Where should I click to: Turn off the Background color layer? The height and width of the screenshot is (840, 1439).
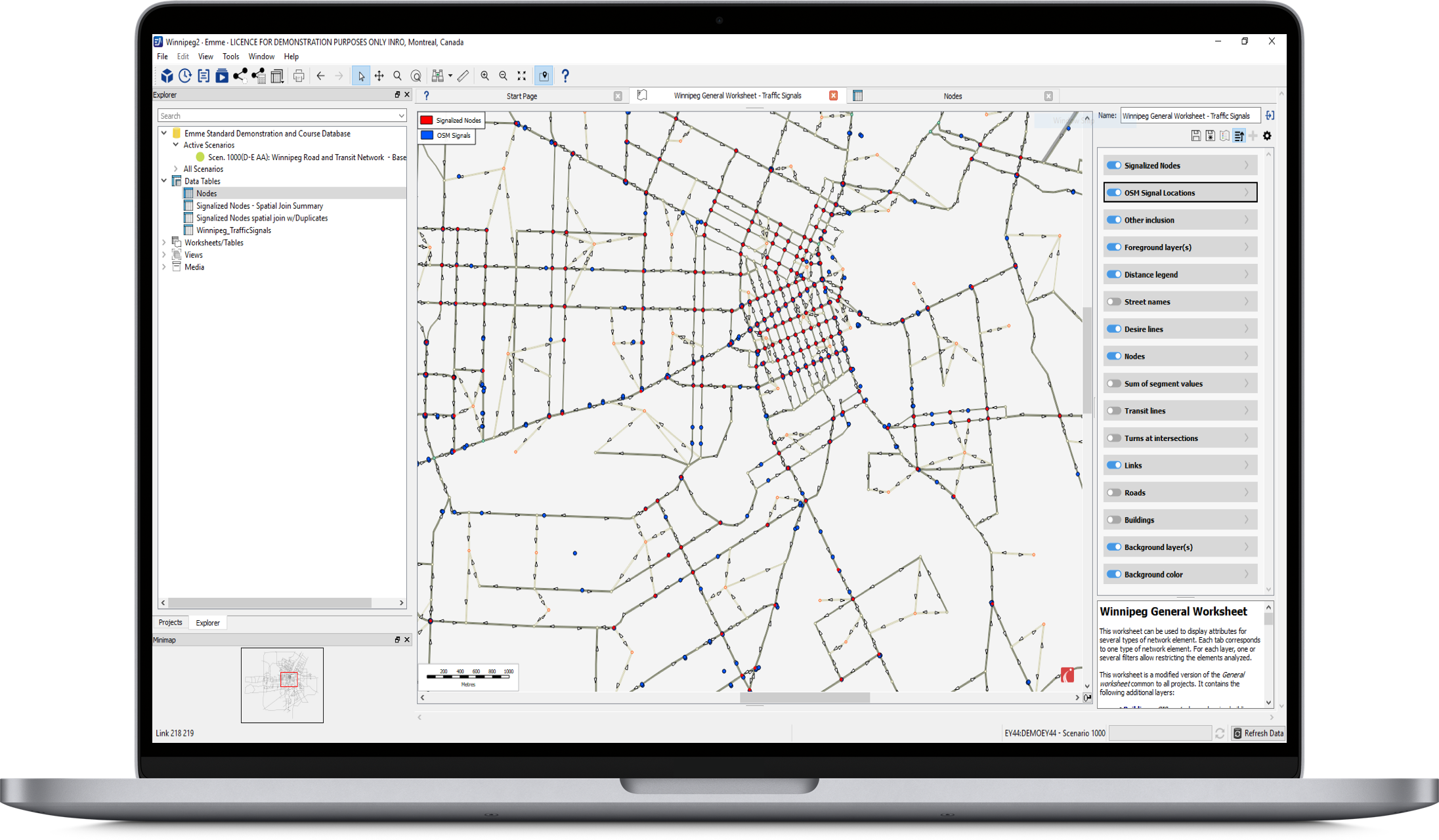pos(1114,574)
